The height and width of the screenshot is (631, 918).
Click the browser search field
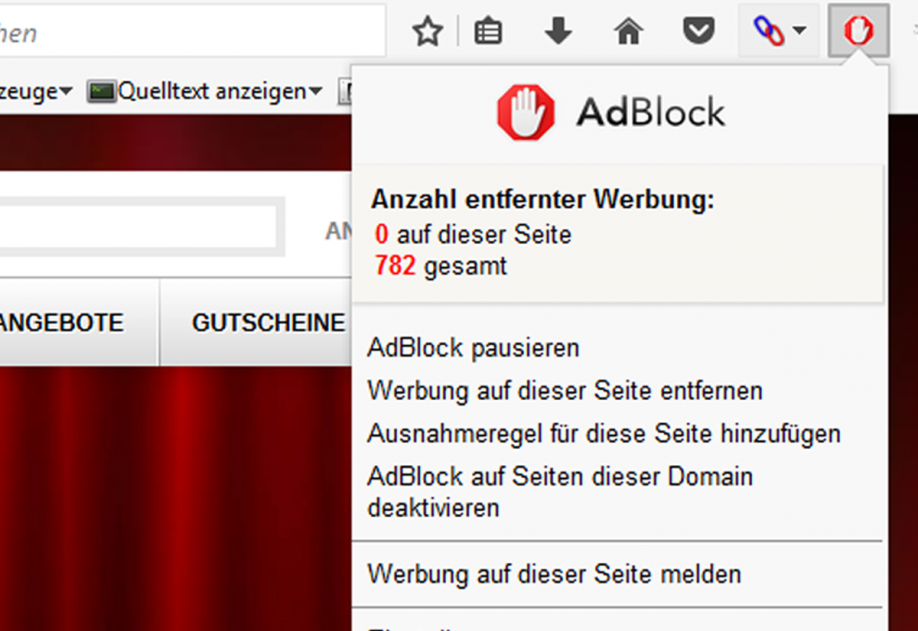pos(190,32)
